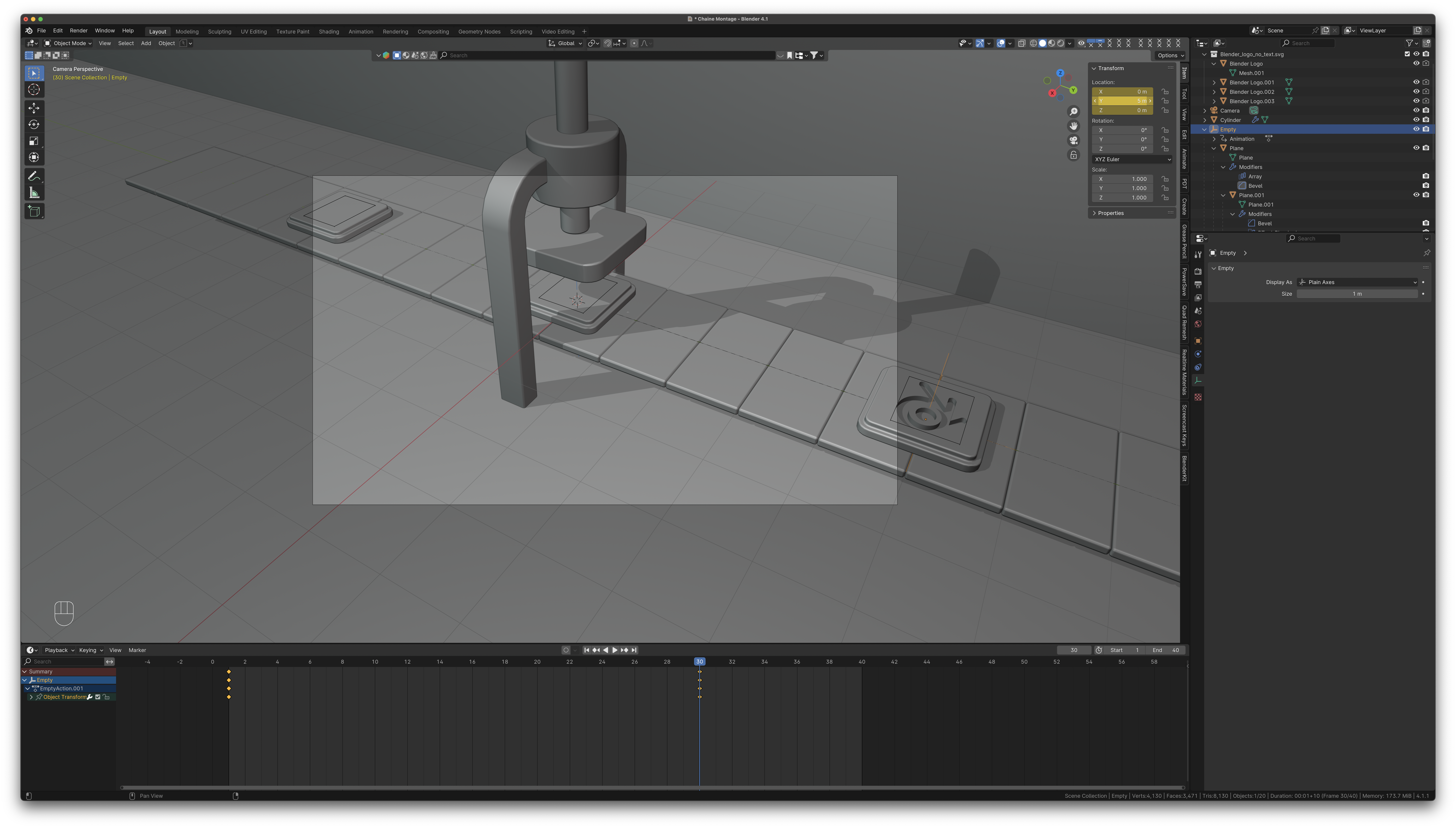Lock the Location X value
This screenshot has height=828, width=1456.
pyautogui.click(x=1165, y=92)
